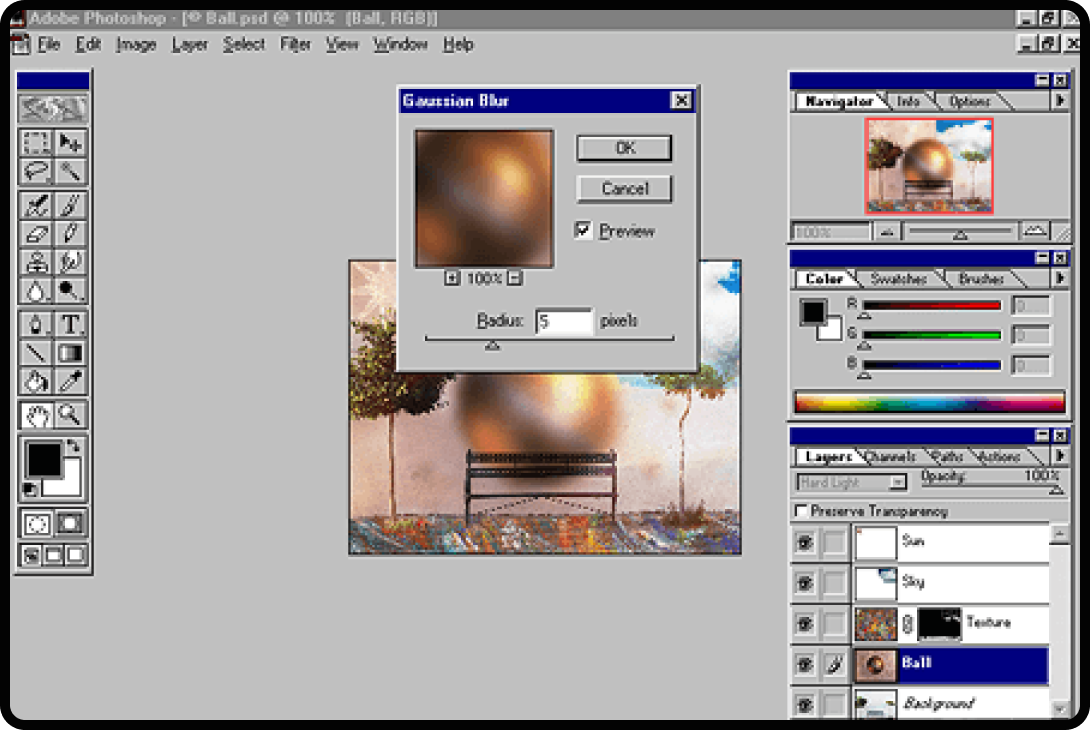The image size is (1090, 730).
Task: Open the Layers palette flyout menu arrow
Action: pos(1059,456)
